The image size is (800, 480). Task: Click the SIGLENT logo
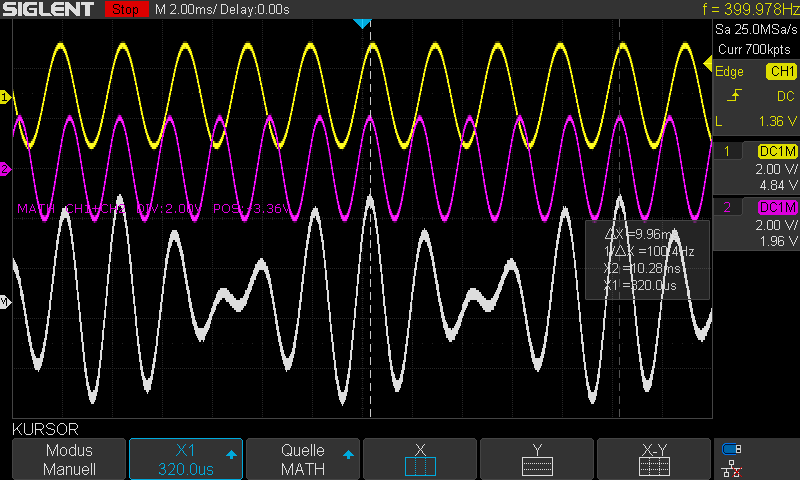(48, 9)
